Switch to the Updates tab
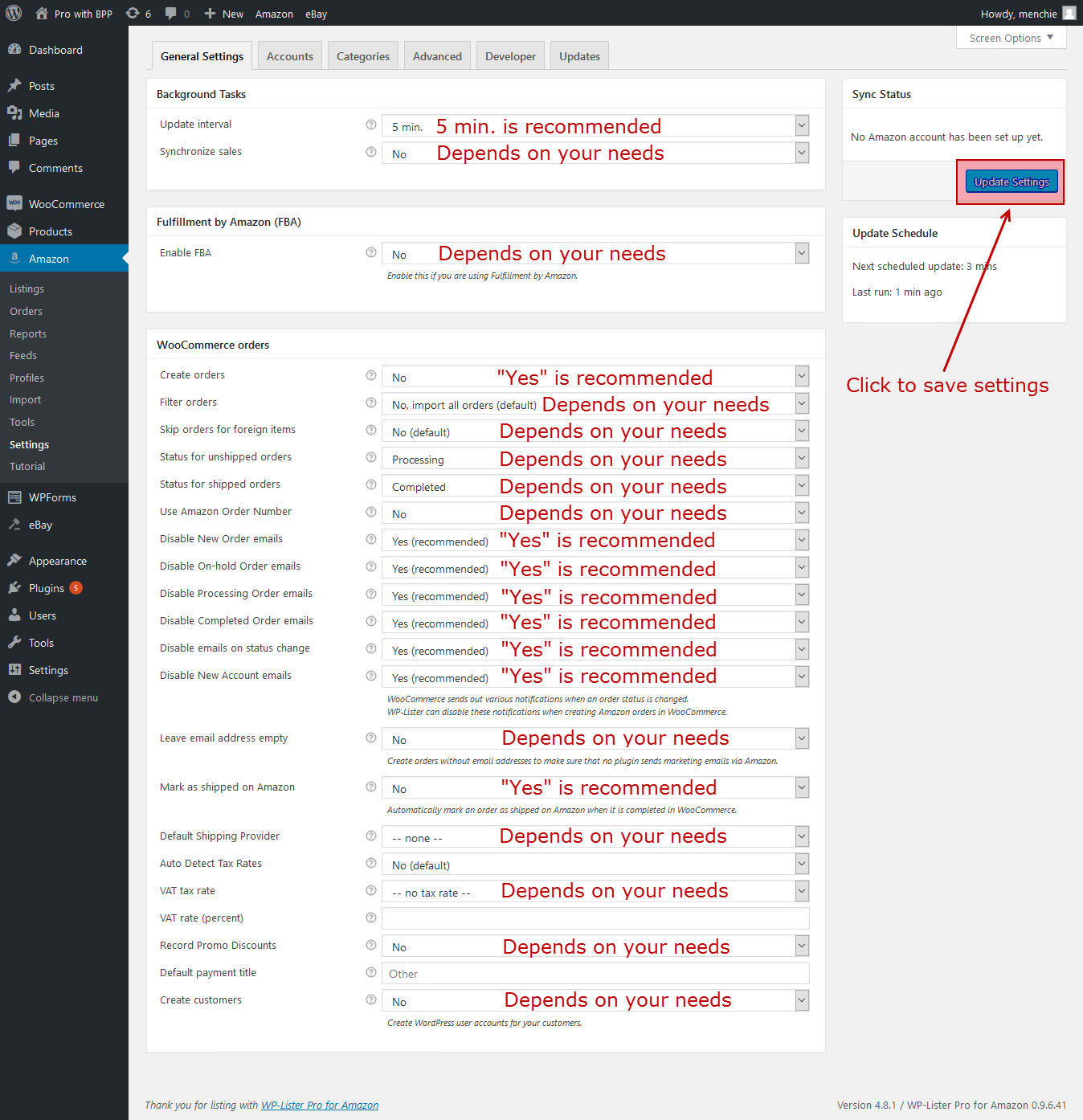1083x1120 pixels. pos(580,56)
